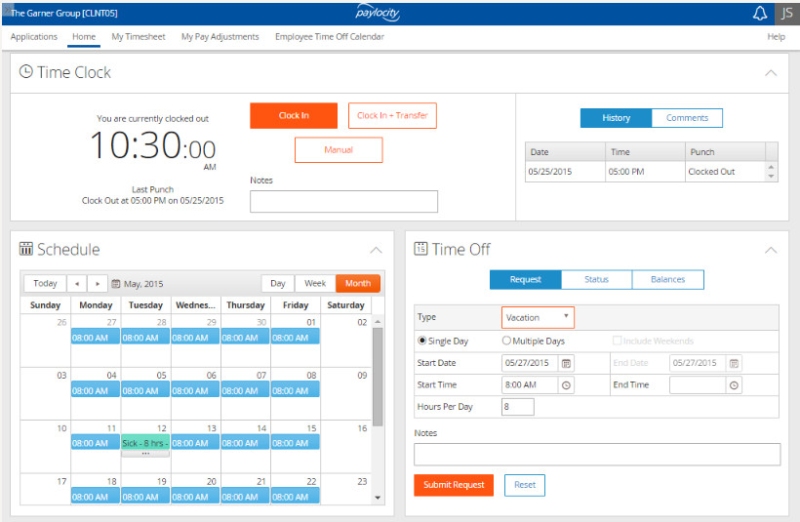Open the My Timesheet menu item
The height and width of the screenshot is (522, 800).
click(x=138, y=37)
